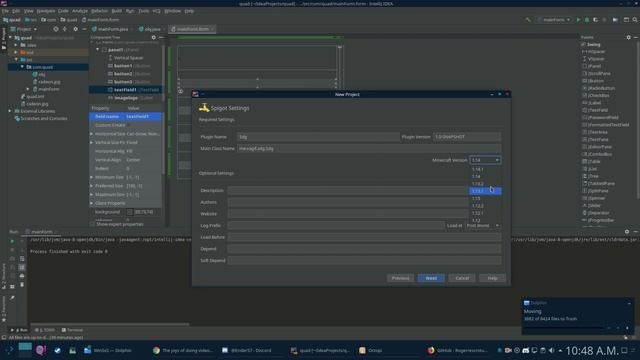Image resolution: width=640 pixels, height=360 pixels.
Task: Open the Refactor menu
Action: coord(99,11)
